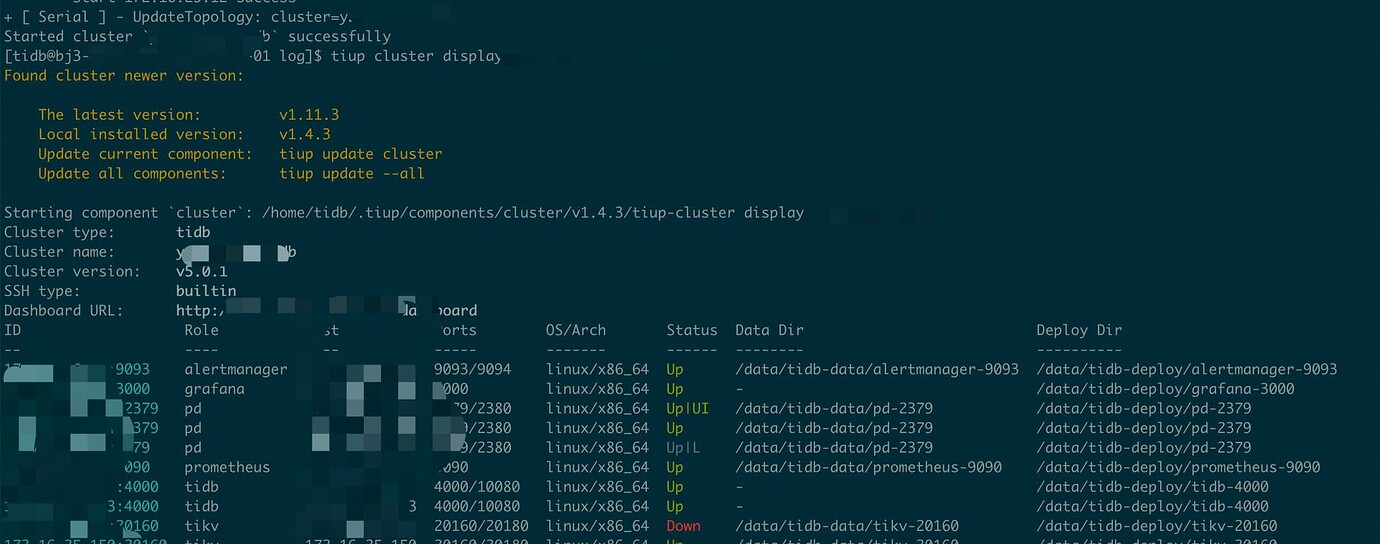Click /data/tidb-data/prometheus-9090 data path
1380x544 pixels.
[x=868, y=467]
